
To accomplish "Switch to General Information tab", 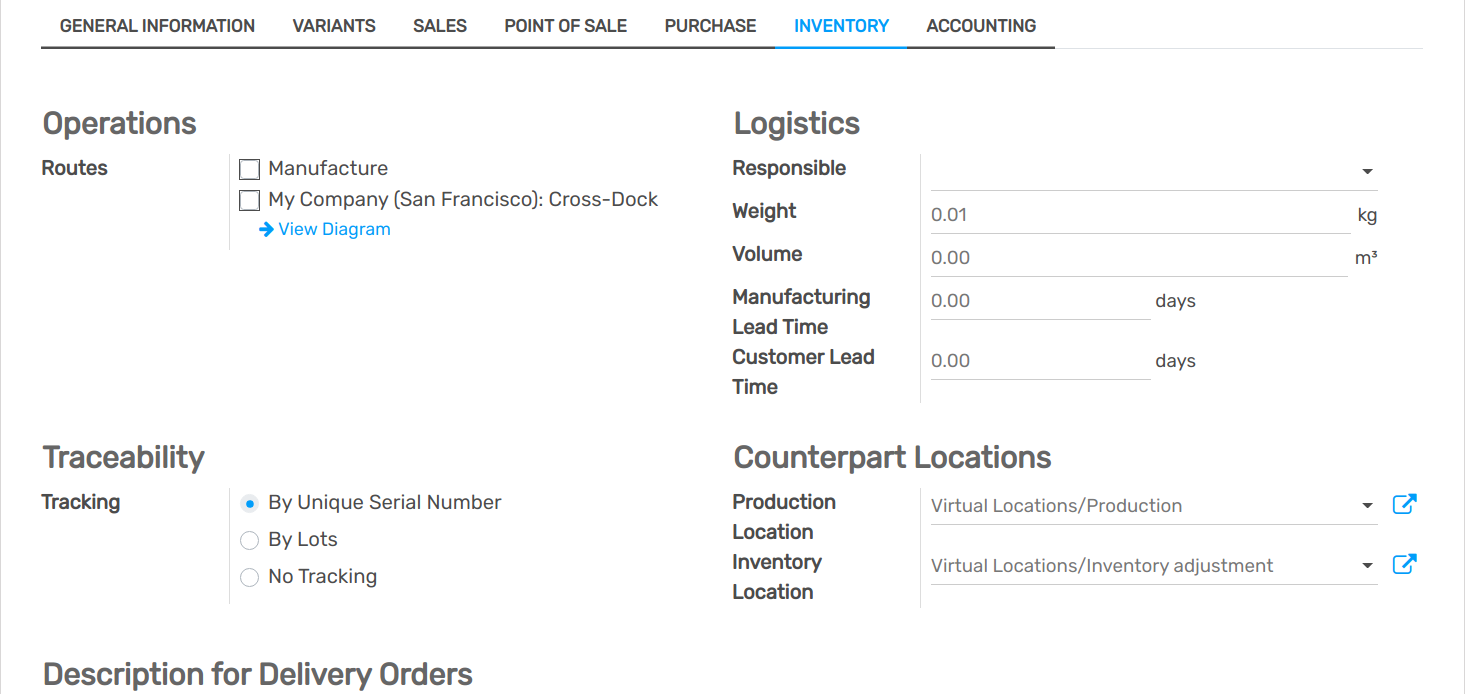I will tap(157, 26).
